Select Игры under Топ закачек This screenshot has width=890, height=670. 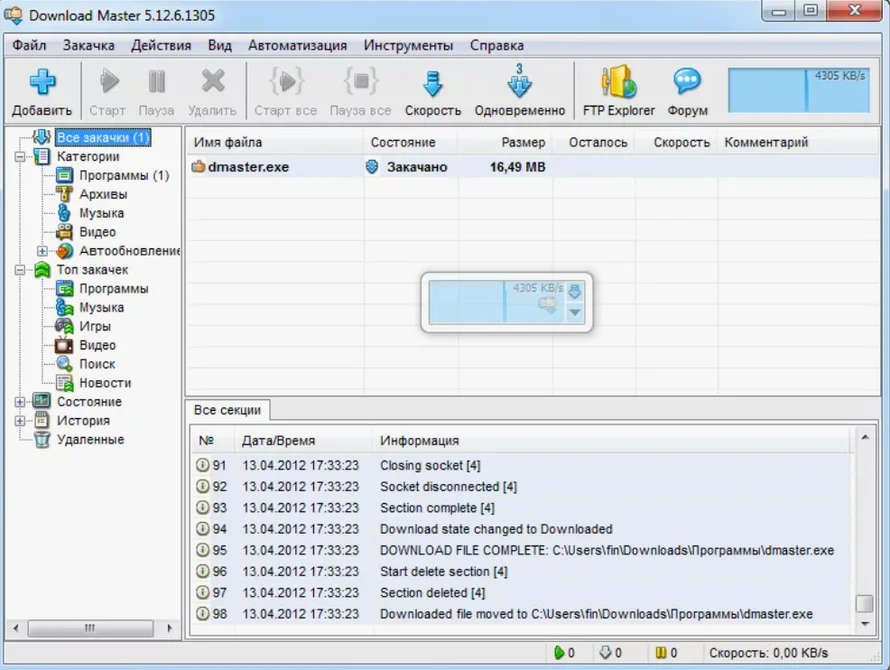coord(95,326)
